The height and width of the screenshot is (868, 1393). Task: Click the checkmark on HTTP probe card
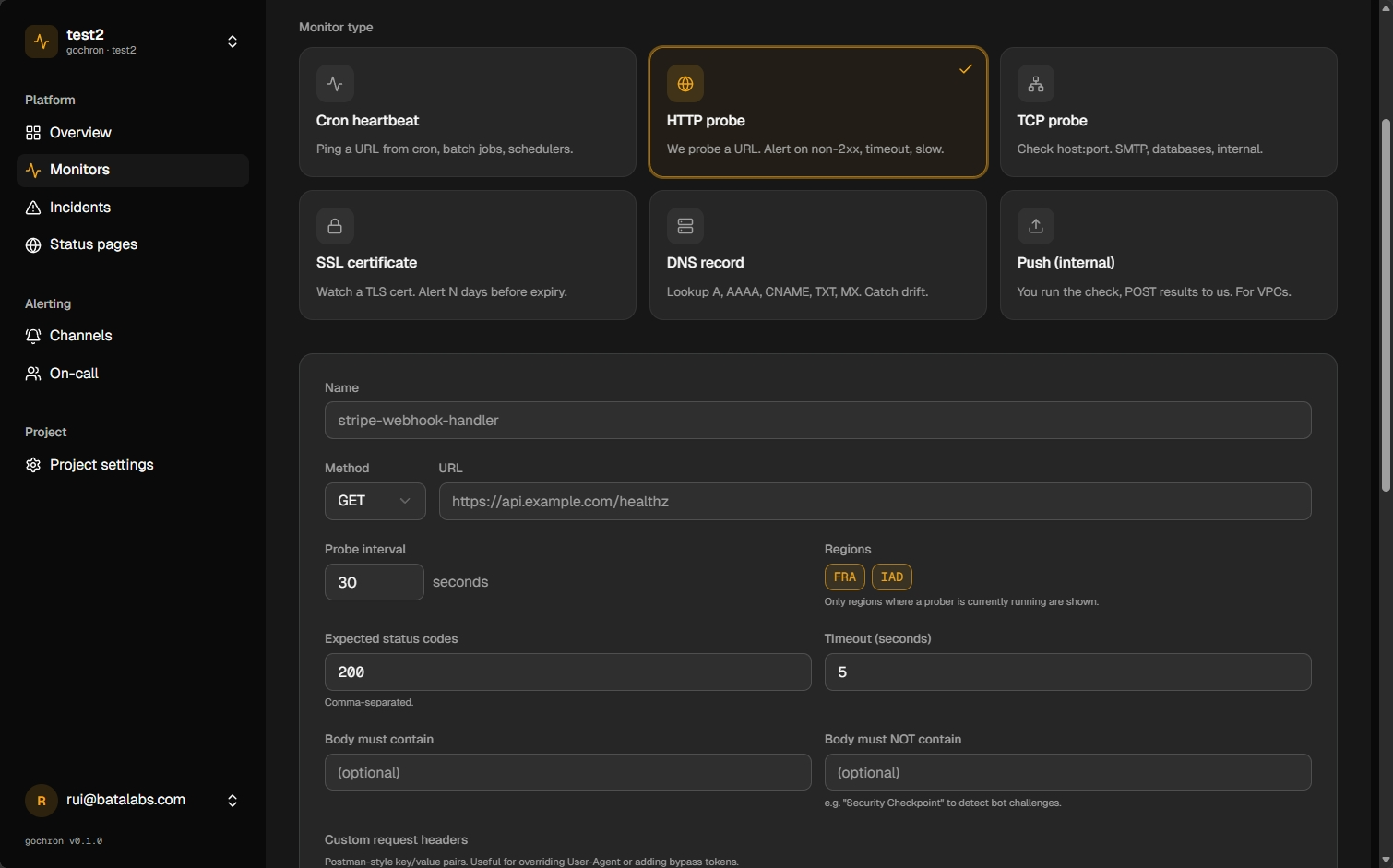966,69
